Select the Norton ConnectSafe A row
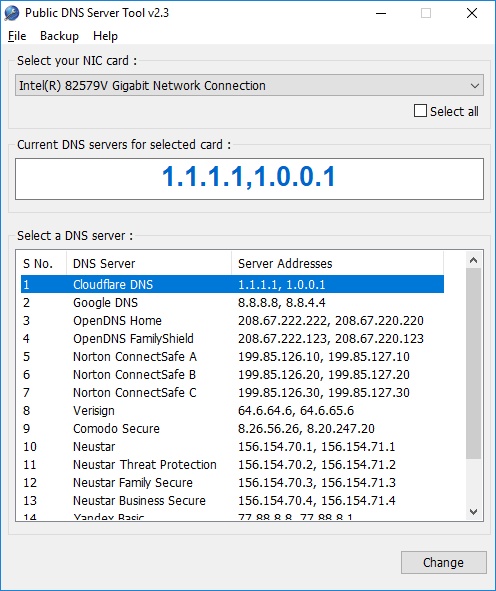496x591 pixels. 232,357
